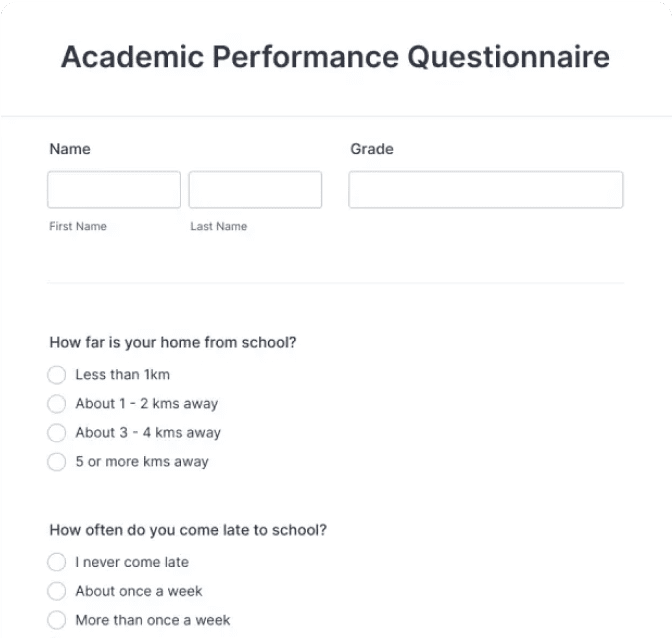This screenshot has height=638, width=672.
Task: Click the Academic Performance Questionnaire heading
Action: coord(335,57)
